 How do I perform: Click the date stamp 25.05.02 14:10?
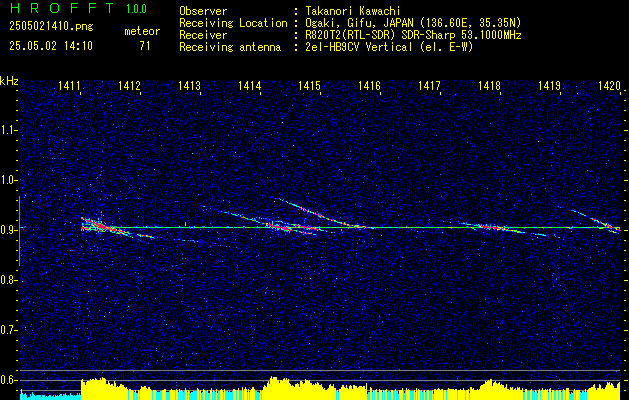click(x=51, y=46)
